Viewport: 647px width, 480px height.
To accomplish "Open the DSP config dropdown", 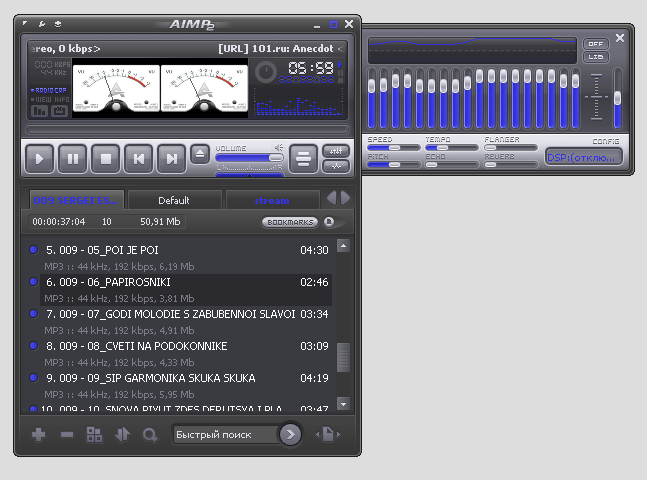I will coord(583,157).
